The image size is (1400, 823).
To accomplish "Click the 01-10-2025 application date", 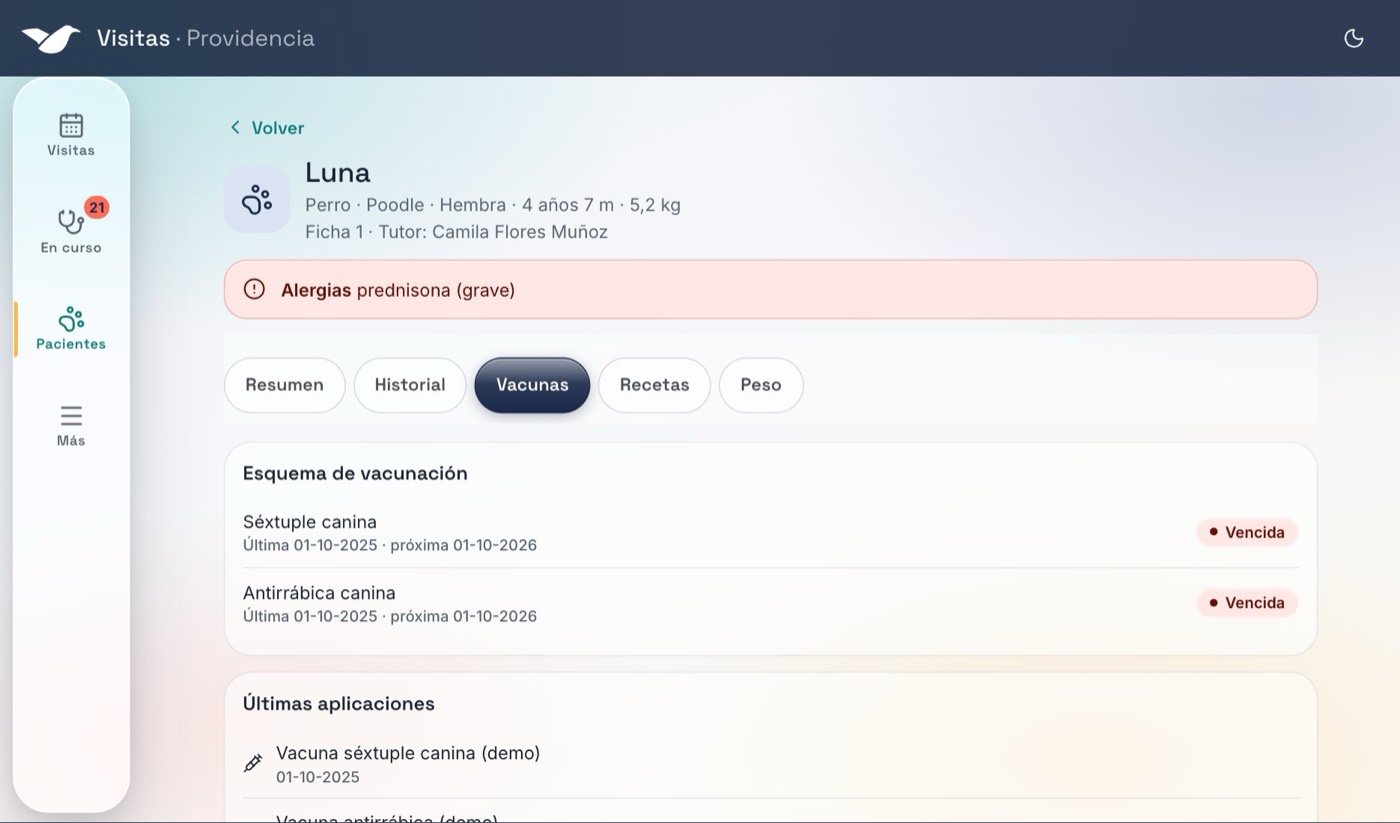I will point(318,777).
